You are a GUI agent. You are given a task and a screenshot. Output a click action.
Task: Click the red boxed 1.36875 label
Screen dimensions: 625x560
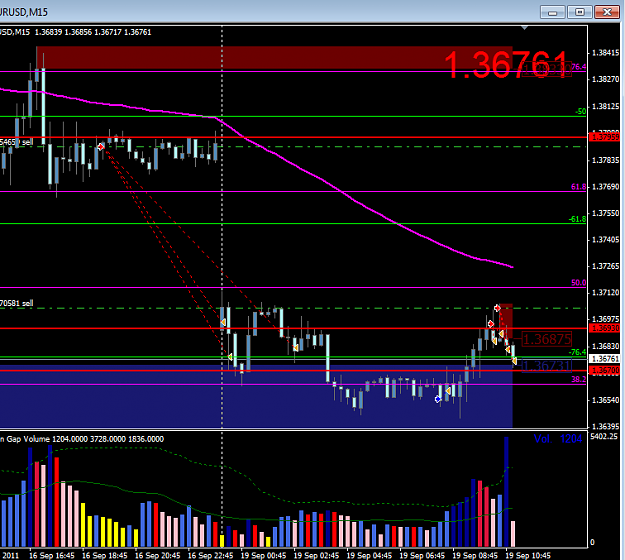[x=547, y=340]
